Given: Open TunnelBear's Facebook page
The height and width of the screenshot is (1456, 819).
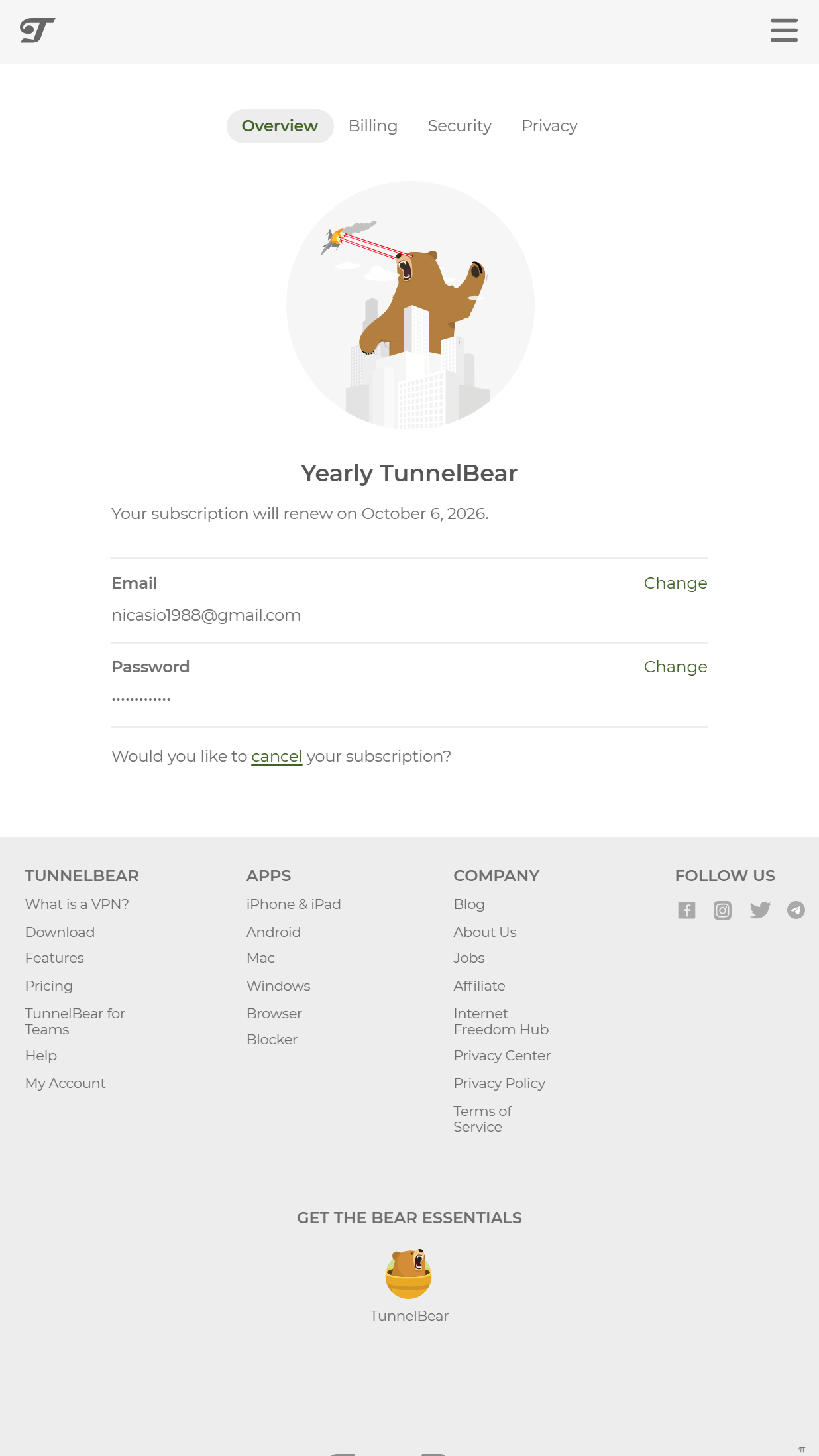Looking at the screenshot, I should tap(686, 910).
